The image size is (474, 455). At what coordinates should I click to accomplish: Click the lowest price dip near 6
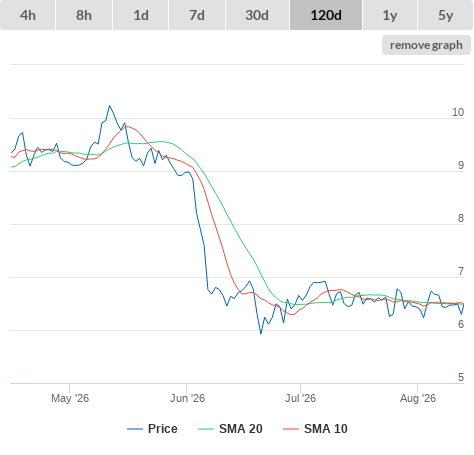[261, 333]
